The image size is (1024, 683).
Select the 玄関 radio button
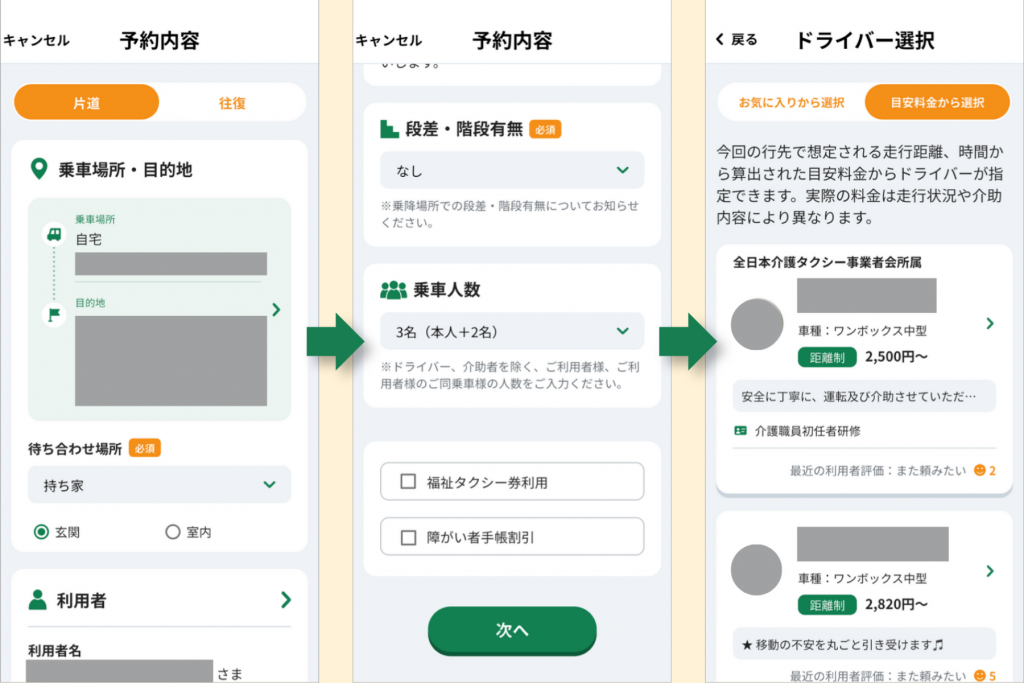click(x=41, y=532)
